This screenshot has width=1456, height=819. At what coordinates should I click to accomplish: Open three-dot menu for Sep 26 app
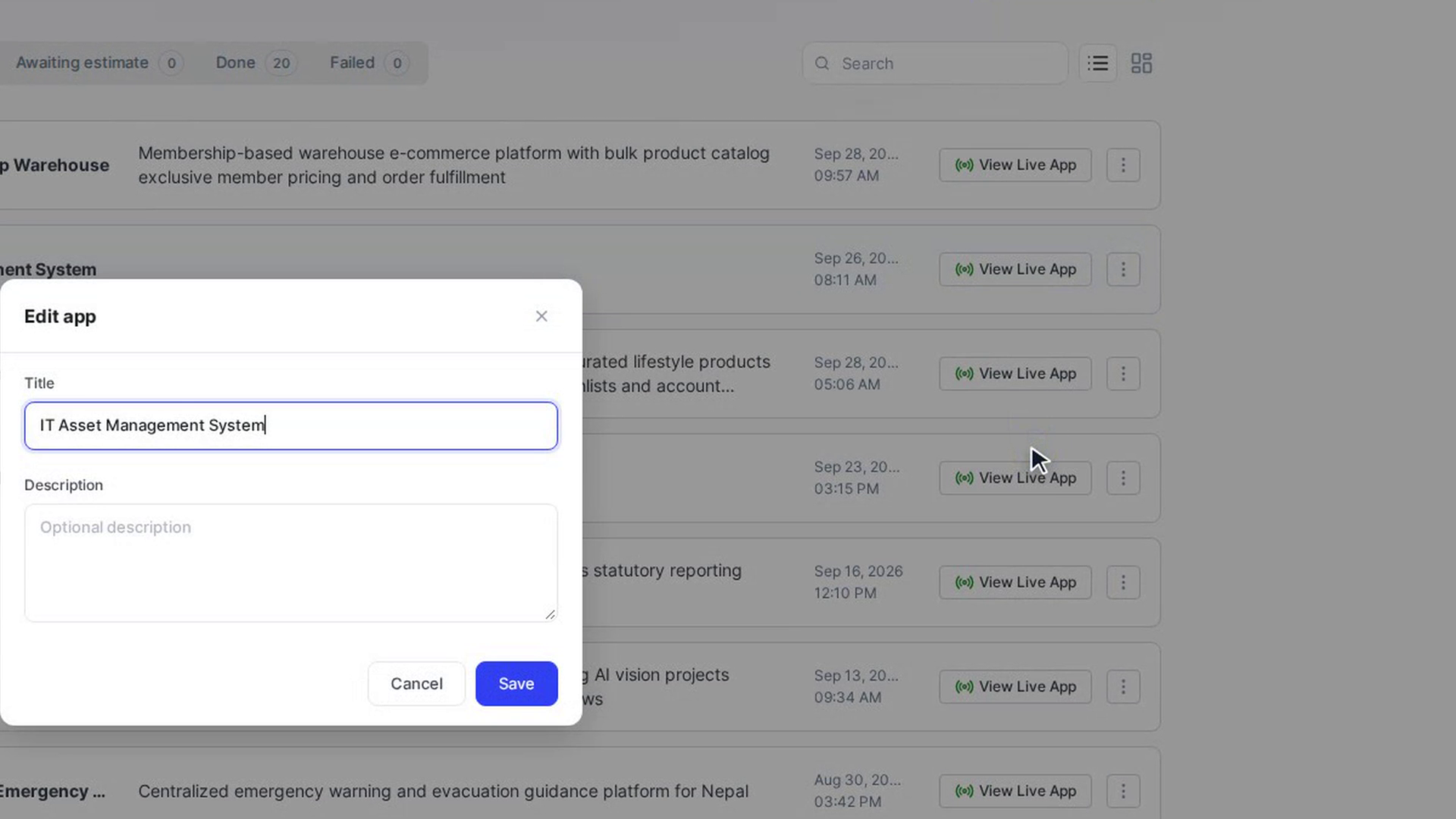pos(1123,269)
